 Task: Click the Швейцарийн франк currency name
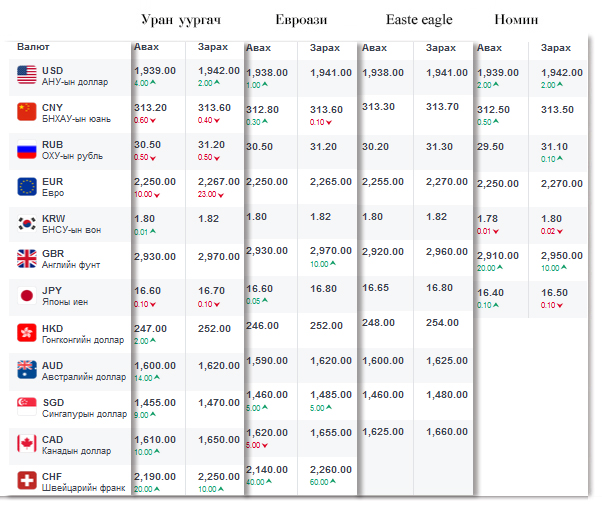(84, 487)
